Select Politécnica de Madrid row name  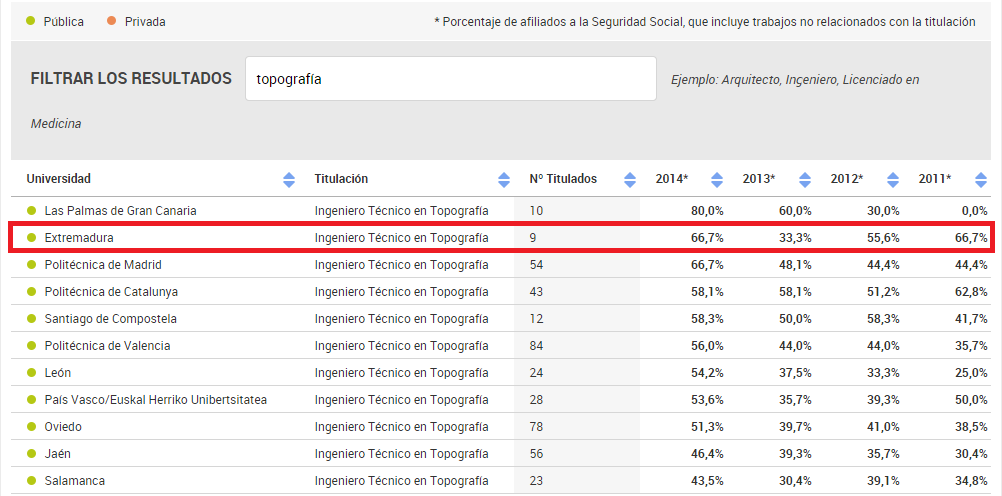[x=103, y=265]
